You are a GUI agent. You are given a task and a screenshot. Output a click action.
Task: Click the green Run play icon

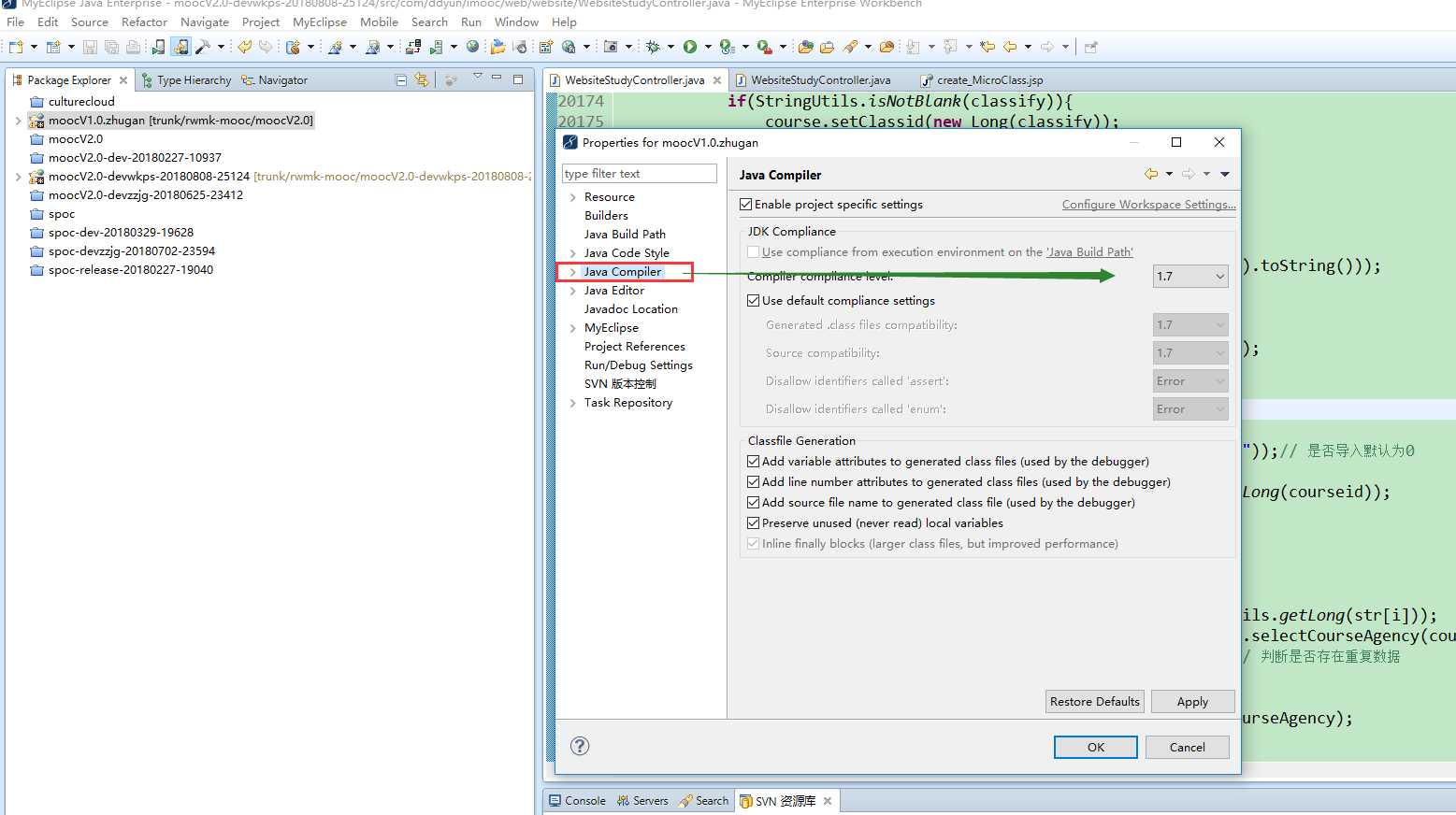click(689, 47)
